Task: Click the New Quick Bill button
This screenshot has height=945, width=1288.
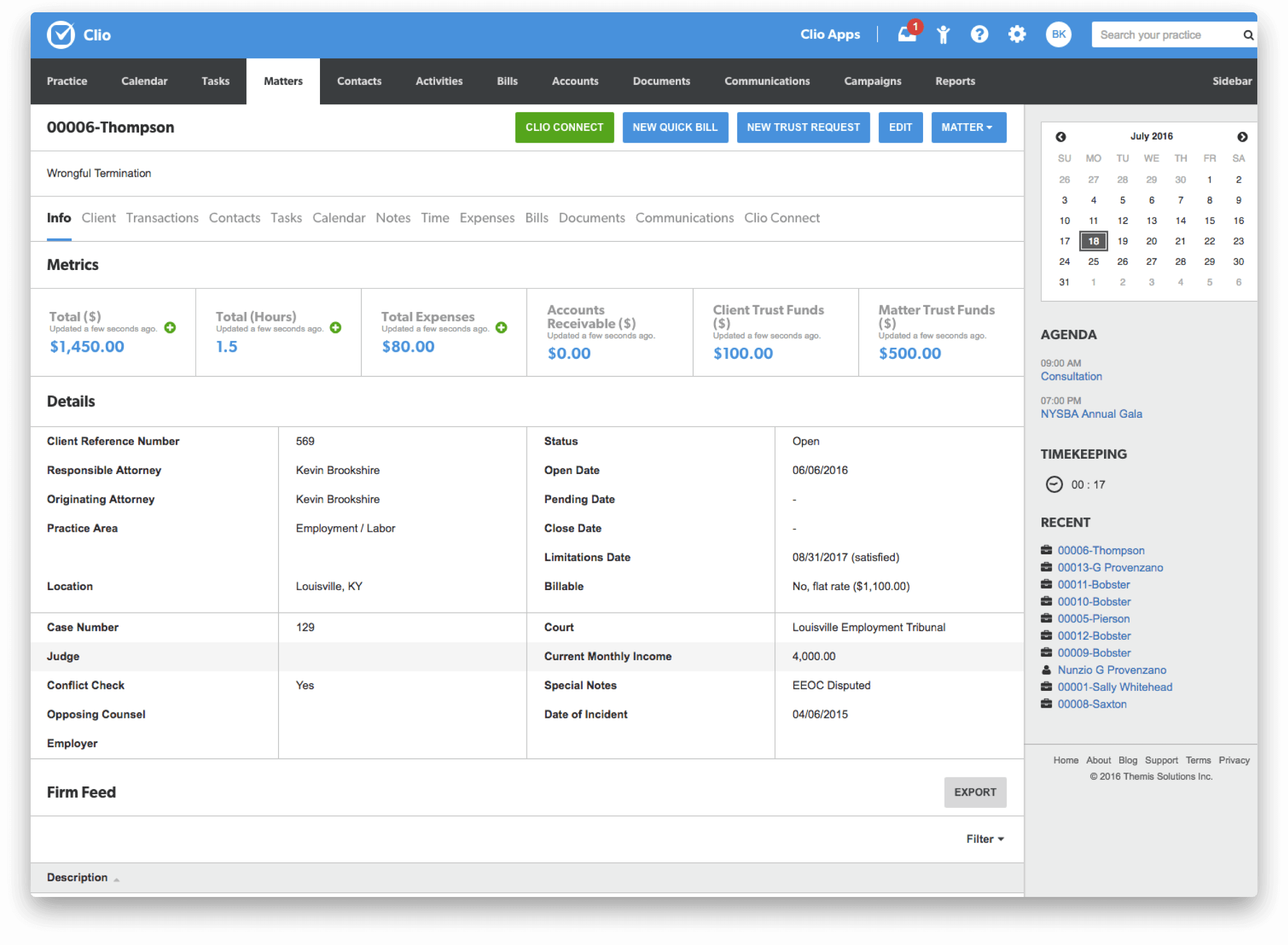Action: tap(675, 127)
